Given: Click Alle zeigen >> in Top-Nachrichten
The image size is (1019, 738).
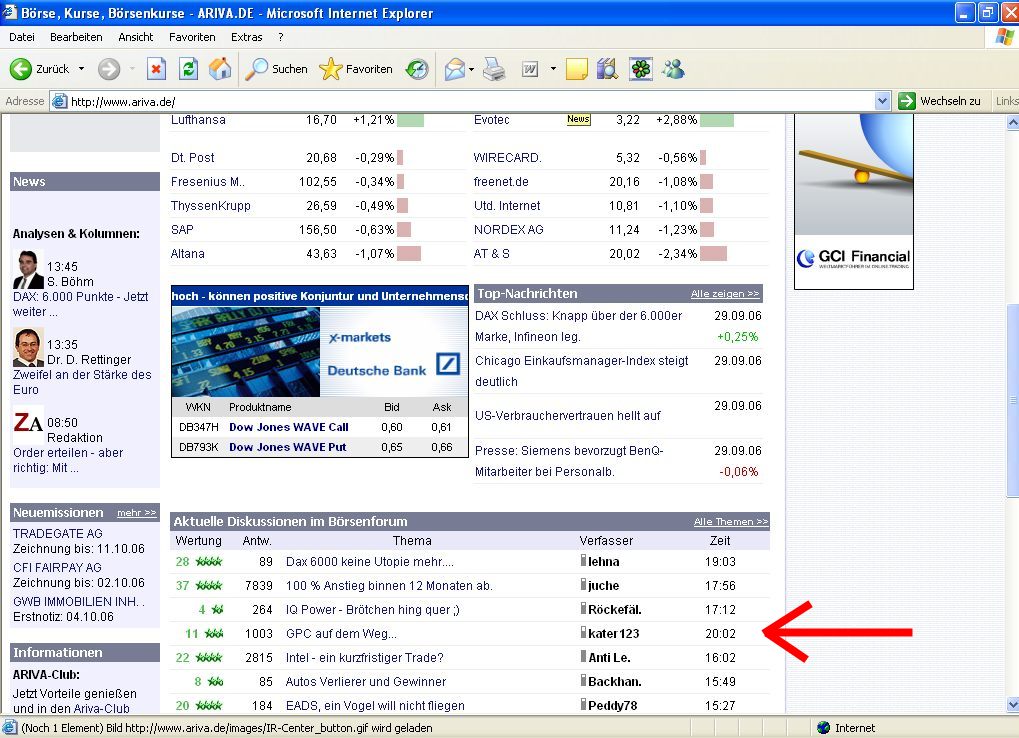Looking at the screenshot, I should (x=725, y=294).
